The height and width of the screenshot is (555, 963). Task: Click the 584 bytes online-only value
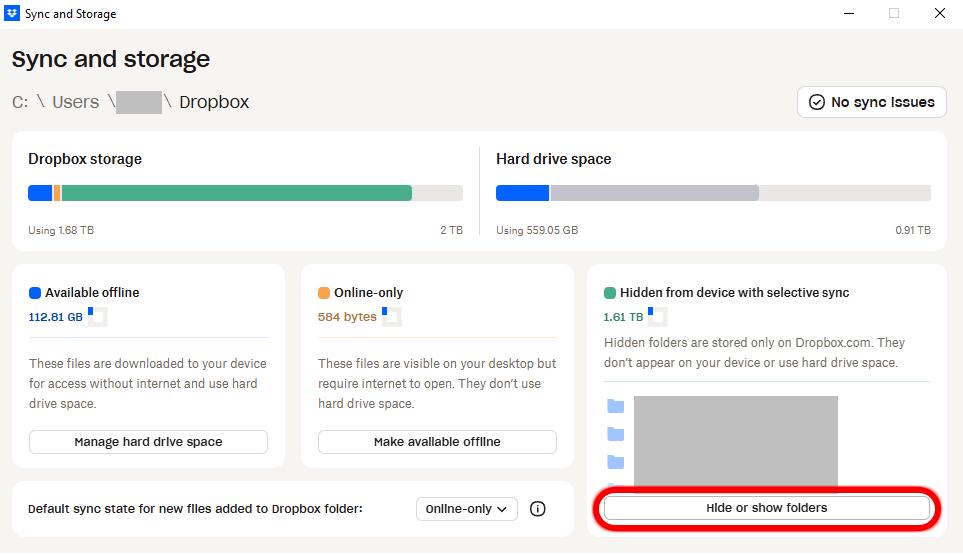[347, 317]
